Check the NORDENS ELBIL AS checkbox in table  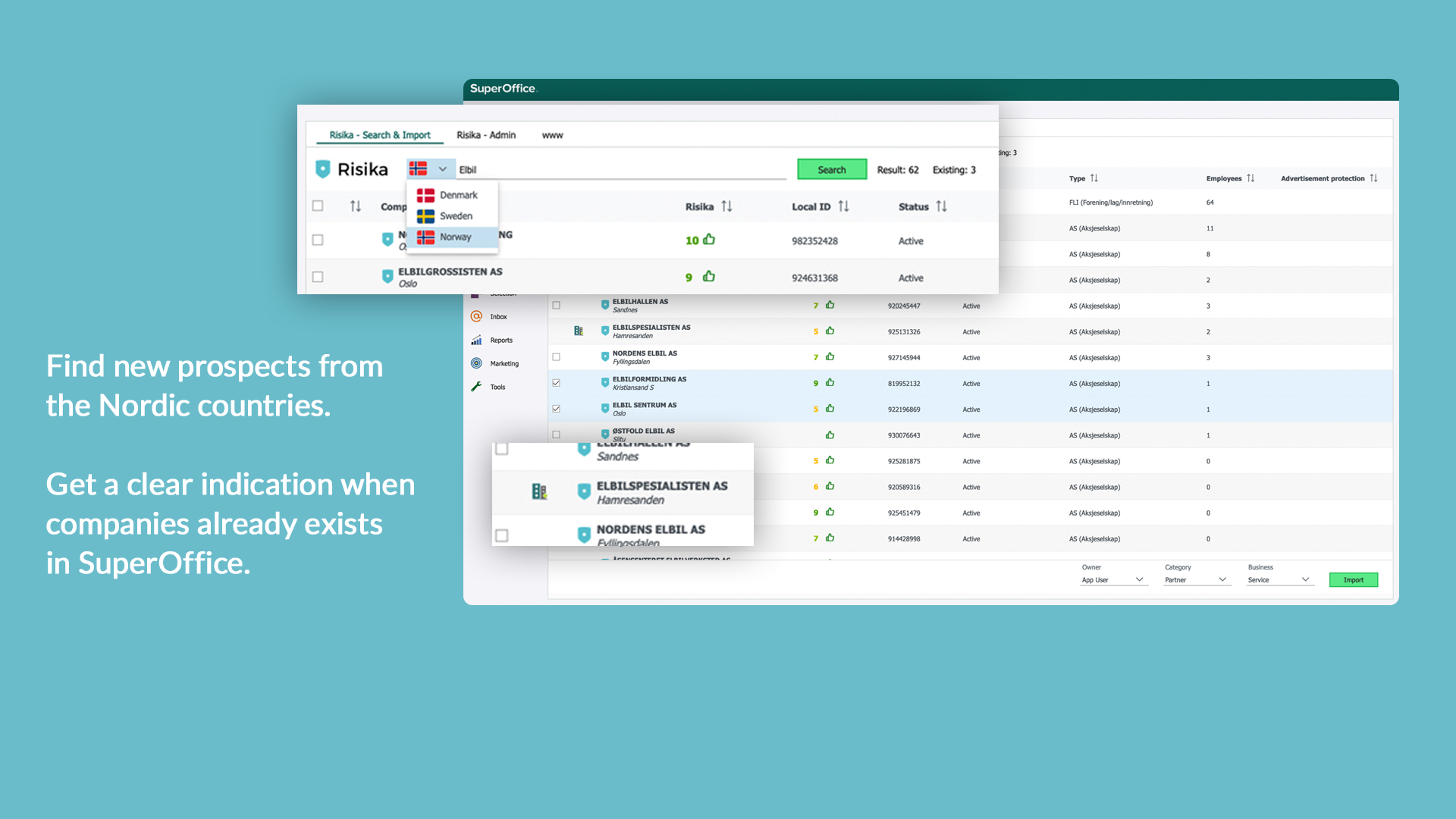(556, 356)
